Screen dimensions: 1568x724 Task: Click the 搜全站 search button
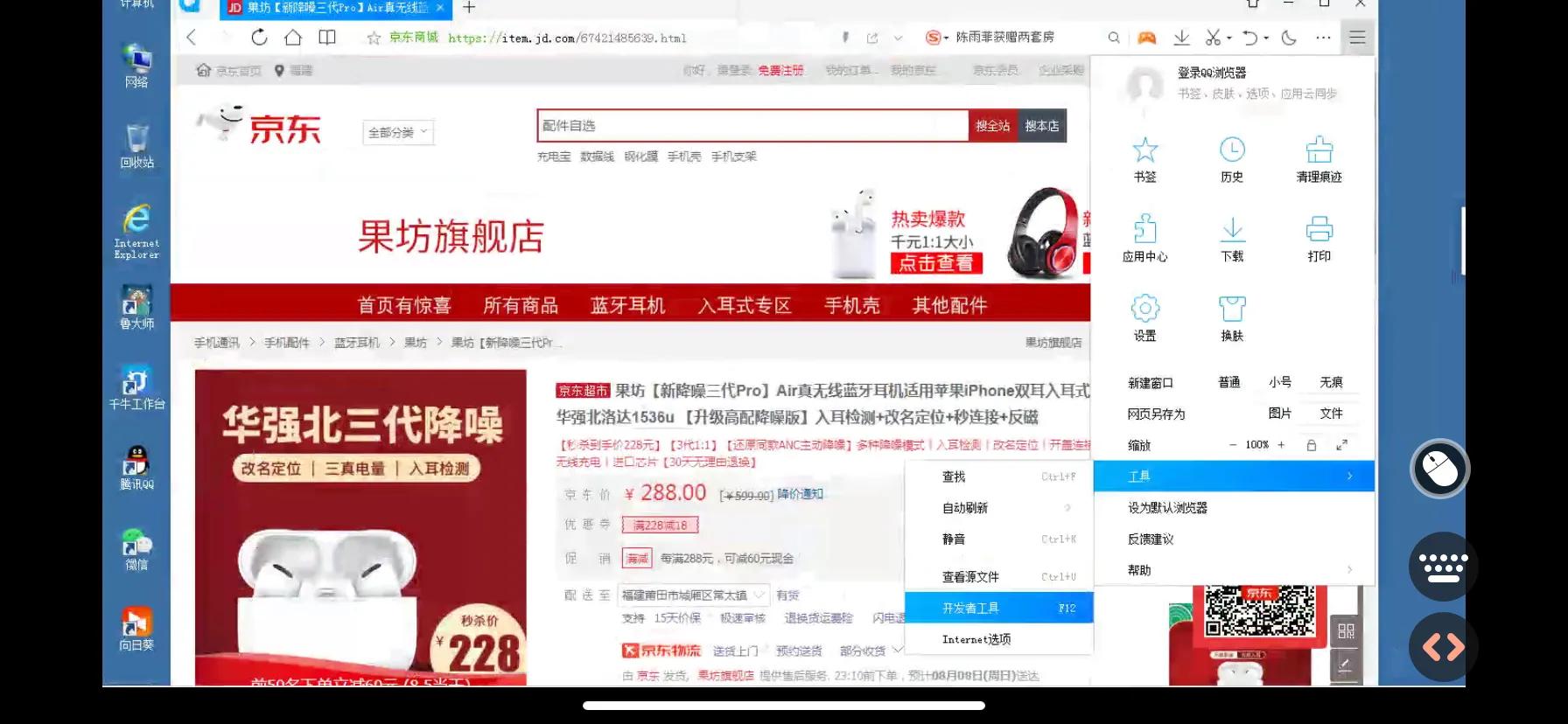(x=993, y=126)
